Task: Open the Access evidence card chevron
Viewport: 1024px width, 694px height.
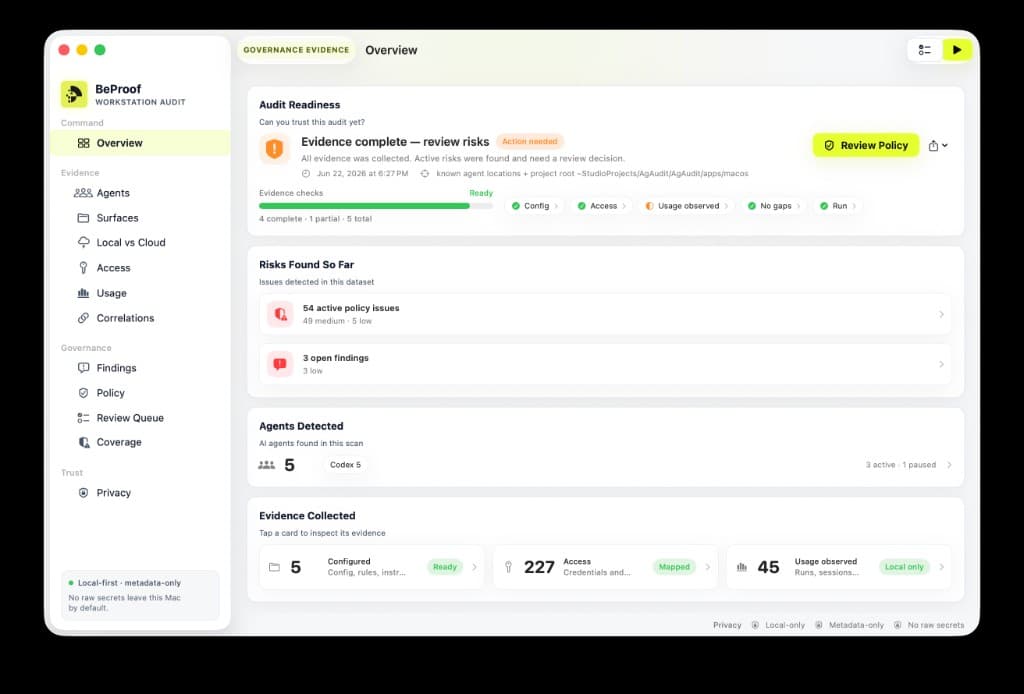Action: click(707, 567)
